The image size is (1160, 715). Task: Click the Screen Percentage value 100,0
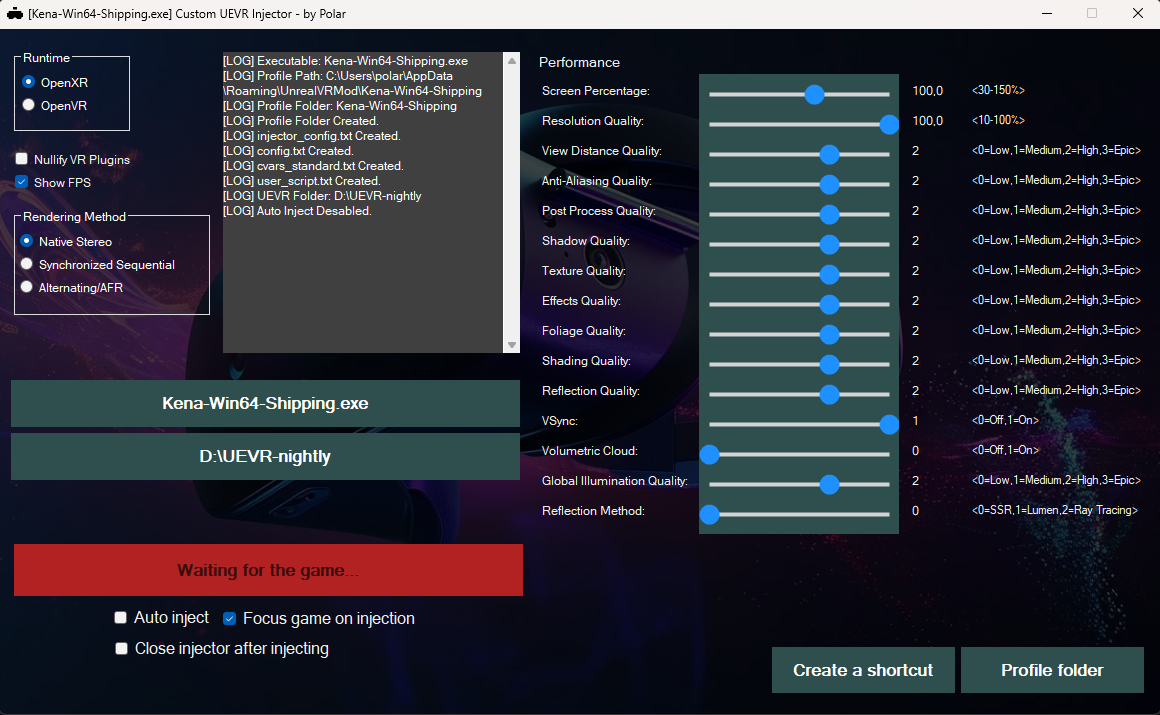pos(928,90)
